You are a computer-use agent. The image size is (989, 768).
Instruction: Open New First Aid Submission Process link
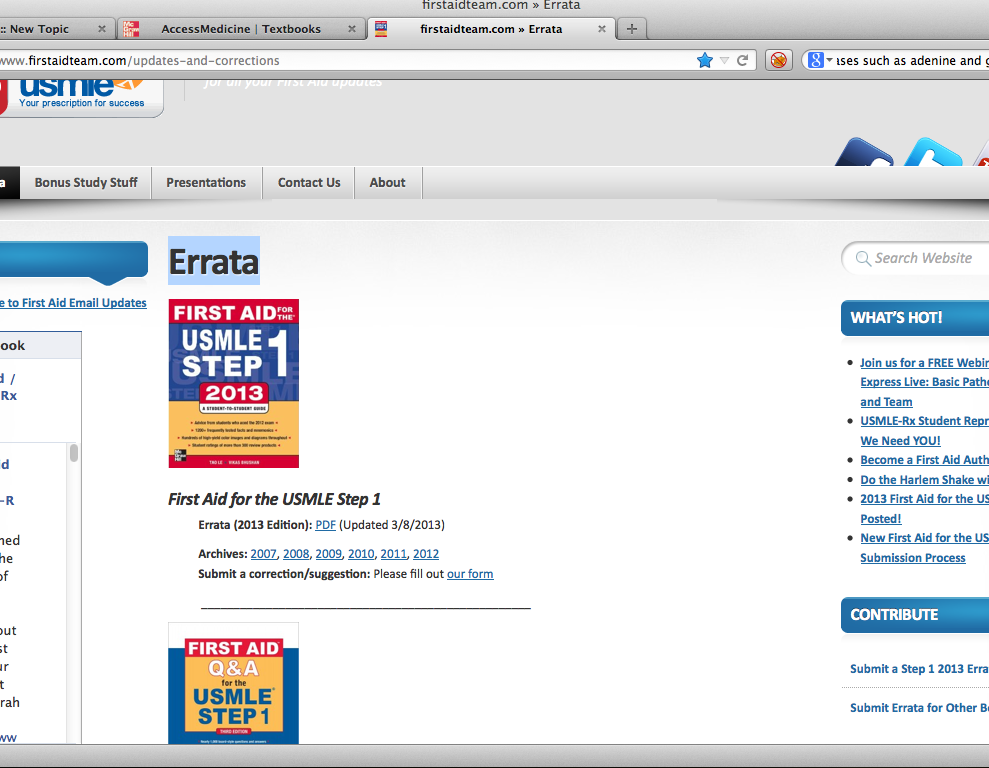tap(924, 547)
